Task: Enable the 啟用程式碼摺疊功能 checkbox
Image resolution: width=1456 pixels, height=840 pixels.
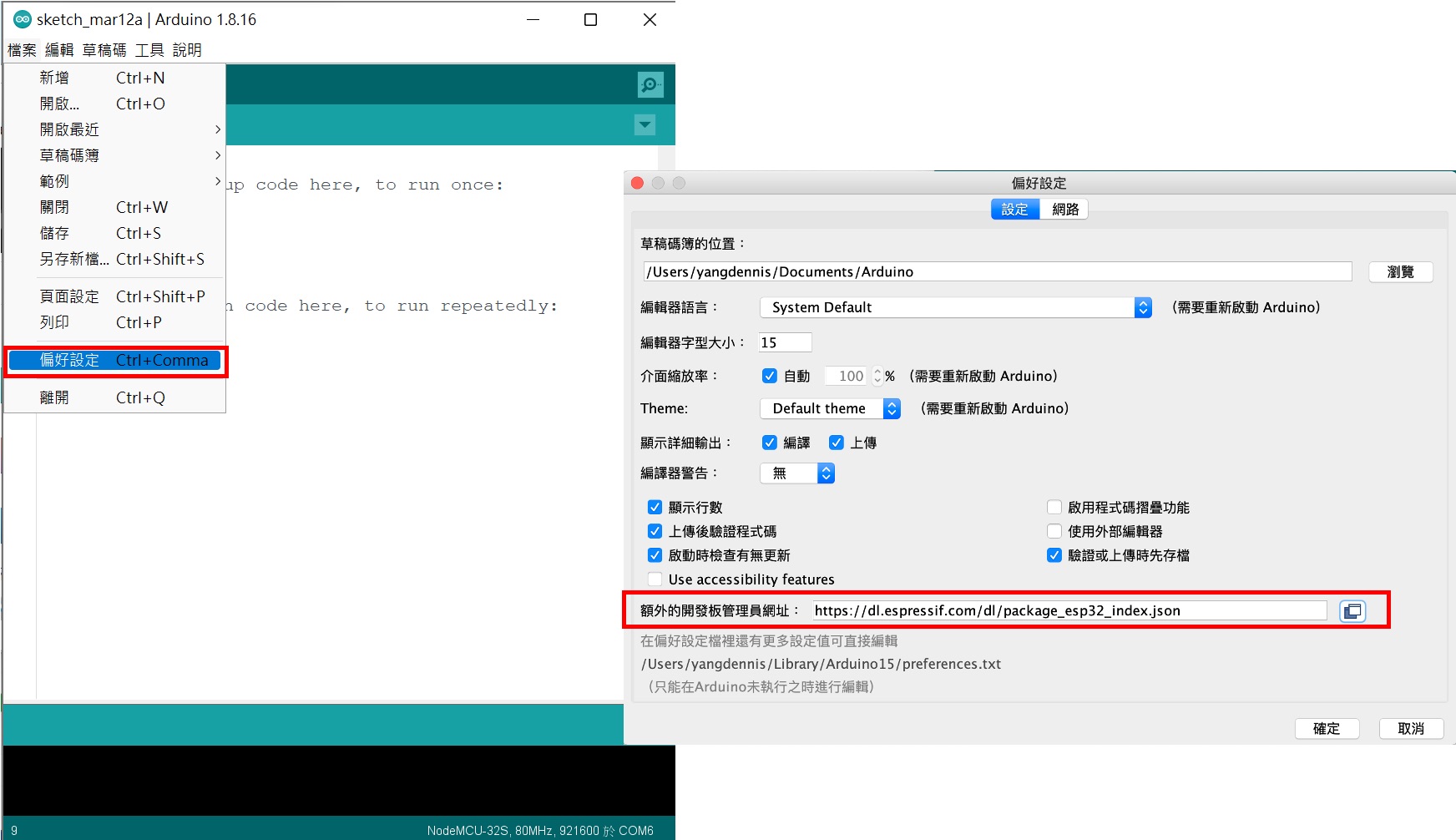Action: pyautogui.click(x=1054, y=507)
